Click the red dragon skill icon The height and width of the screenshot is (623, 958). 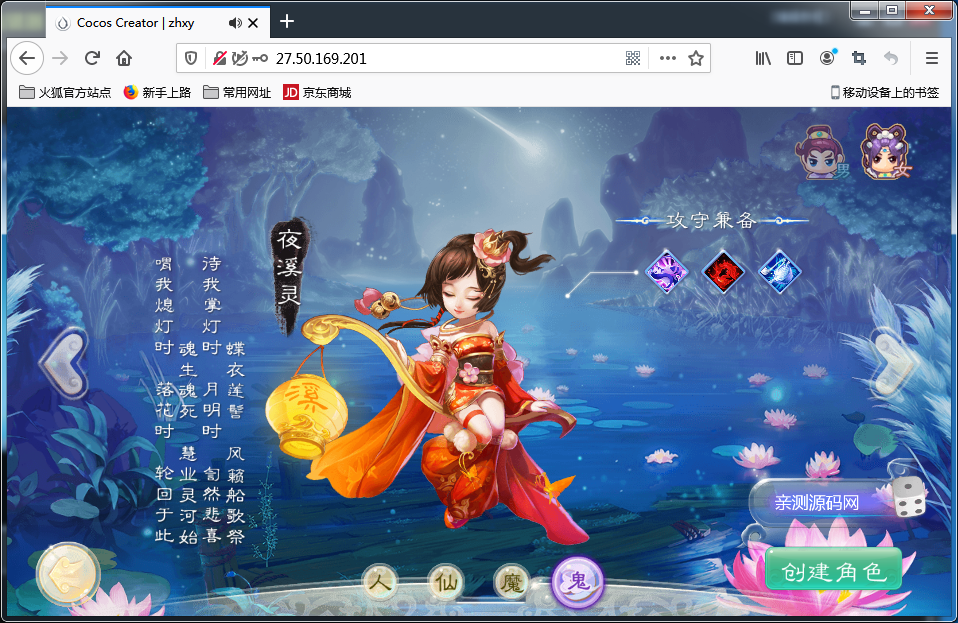[x=723, y=271]
